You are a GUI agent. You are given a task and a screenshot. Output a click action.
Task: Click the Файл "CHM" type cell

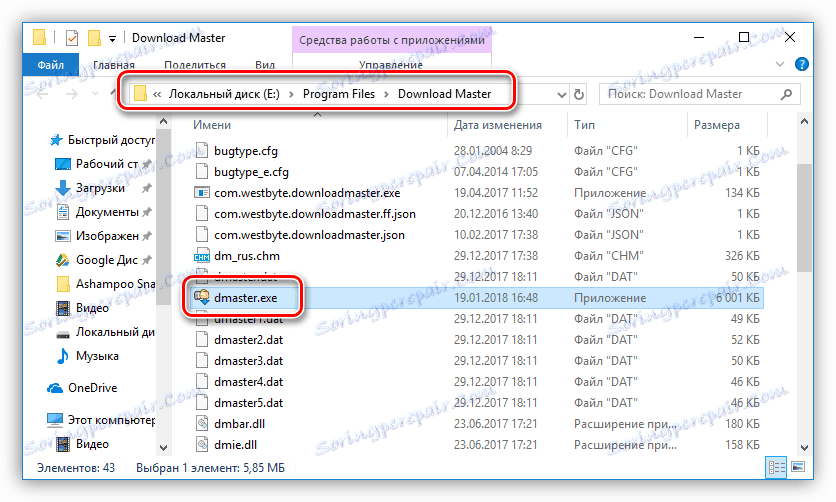608,256
